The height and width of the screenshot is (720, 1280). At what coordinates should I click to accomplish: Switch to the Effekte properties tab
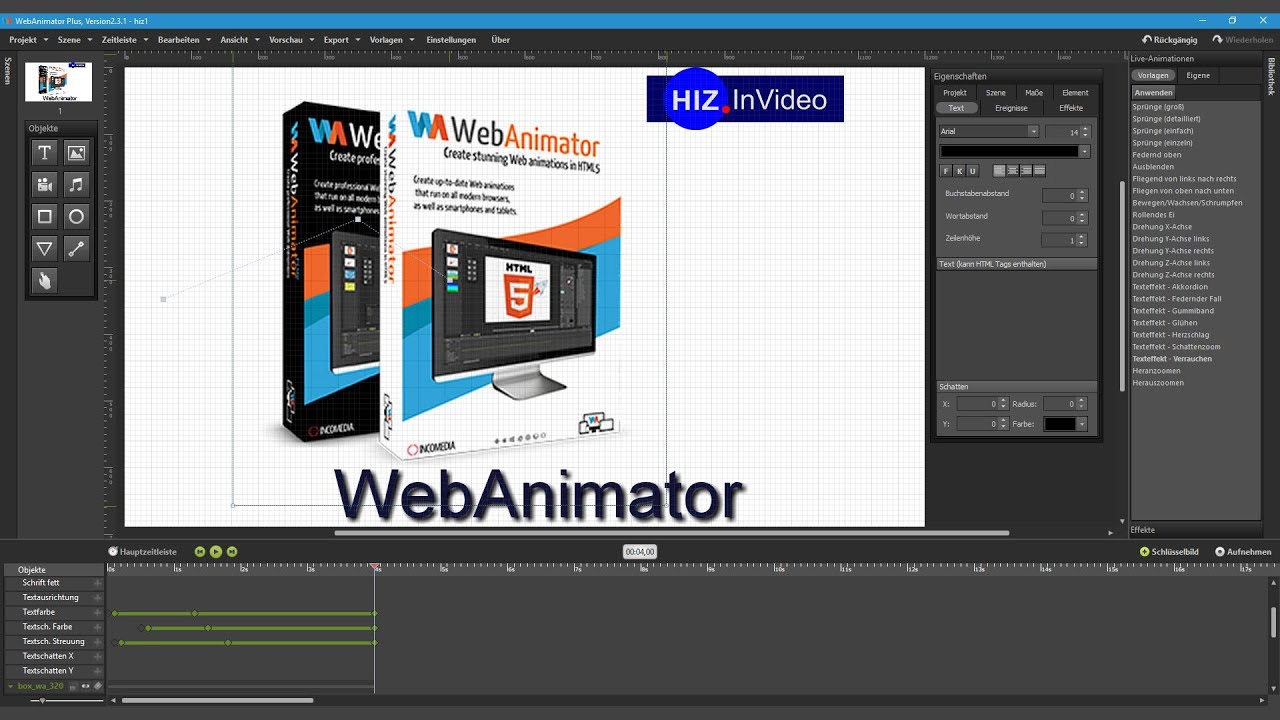pyautogui.click(x=1071, y=108)
